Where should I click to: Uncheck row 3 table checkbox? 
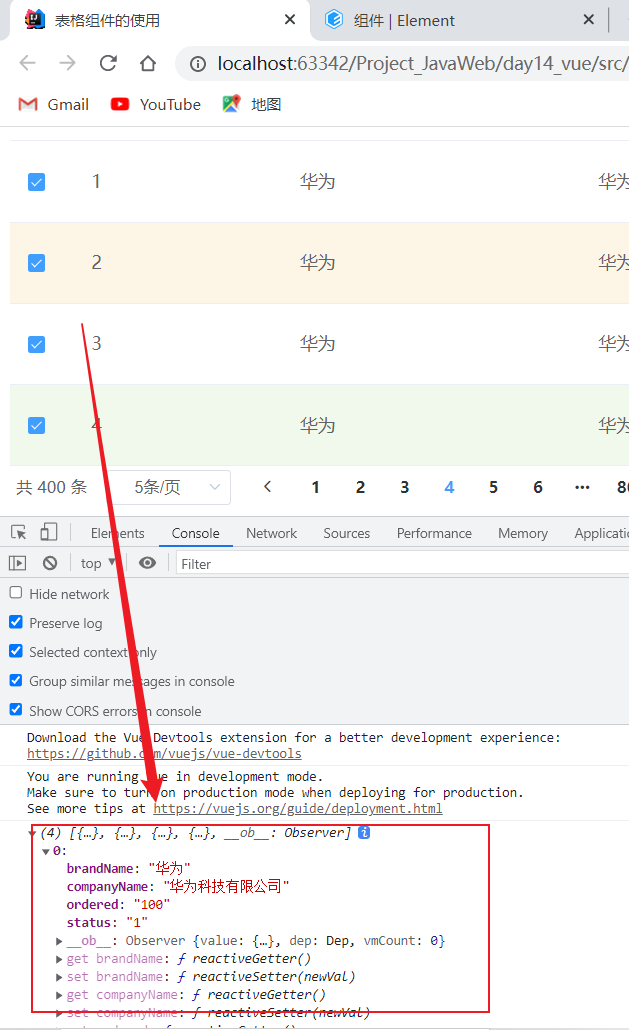tap(37, 344)
